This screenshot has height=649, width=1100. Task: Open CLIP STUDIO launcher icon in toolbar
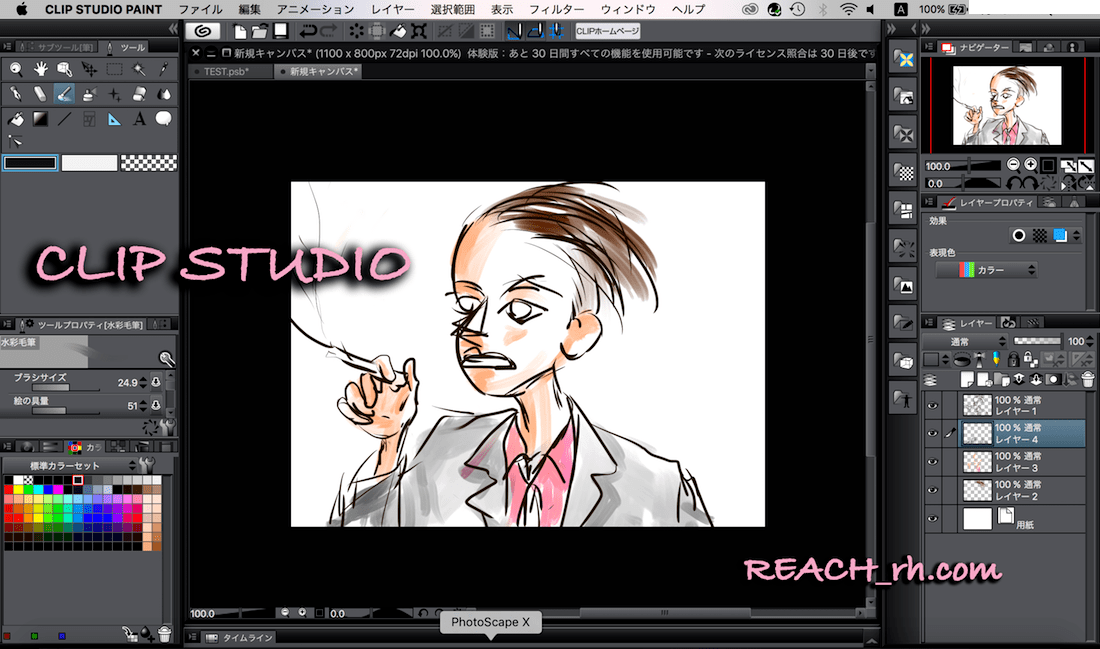[203, 31]
